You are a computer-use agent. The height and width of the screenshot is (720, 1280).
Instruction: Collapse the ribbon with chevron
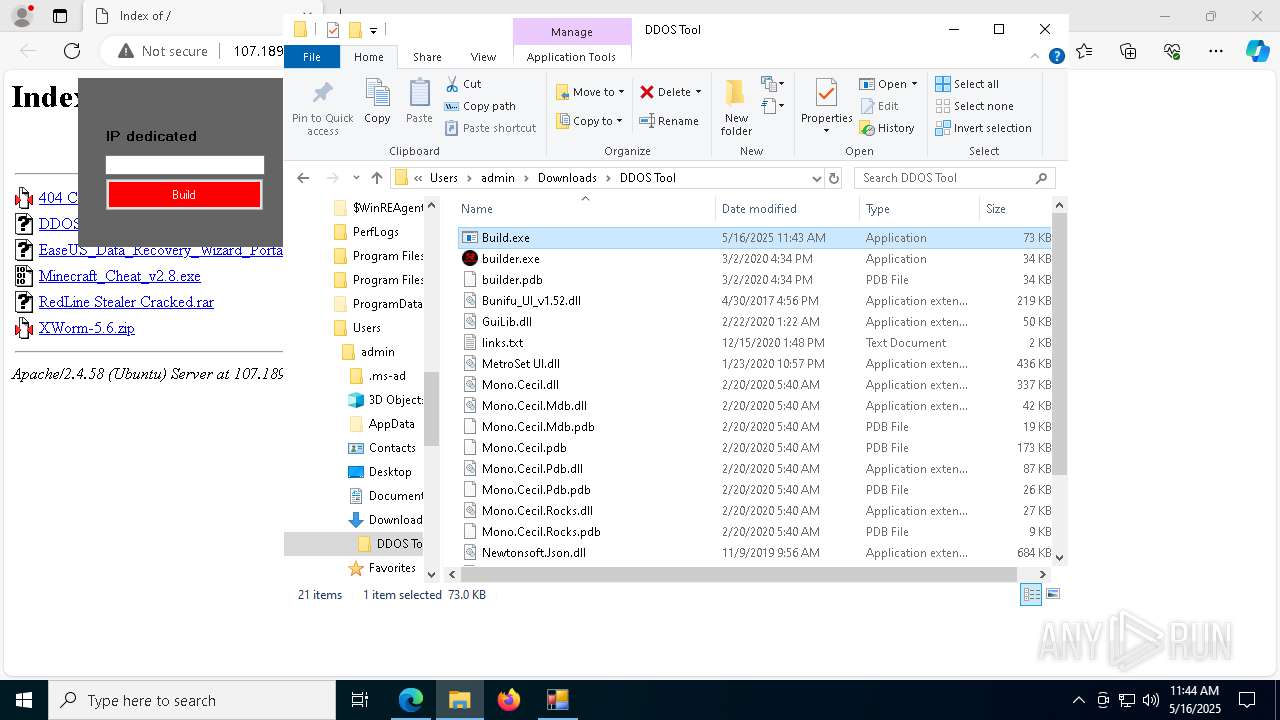tap(1036, 57)
